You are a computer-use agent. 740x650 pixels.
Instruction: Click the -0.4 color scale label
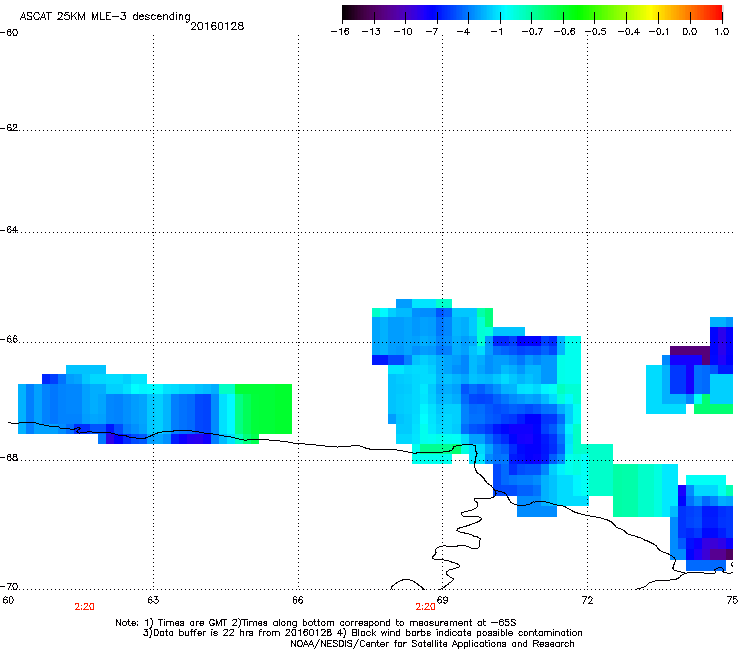(629, 32)
